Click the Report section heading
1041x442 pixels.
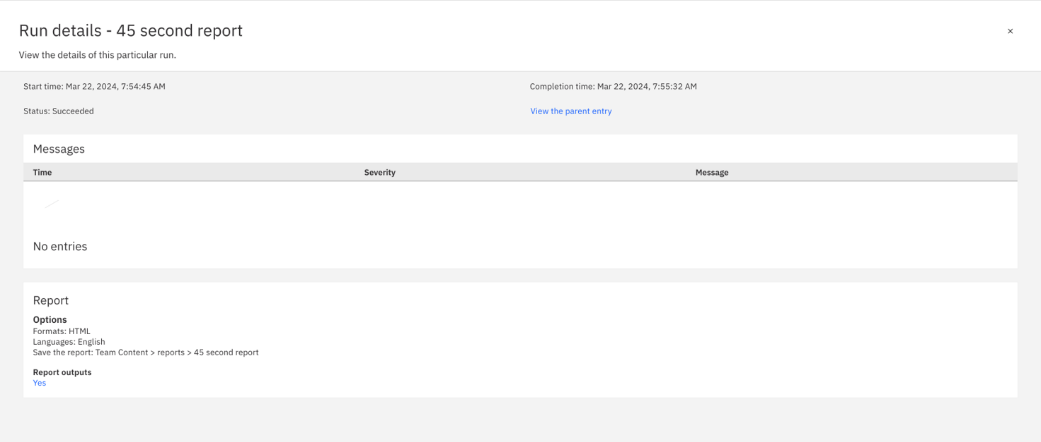point(50,301)
